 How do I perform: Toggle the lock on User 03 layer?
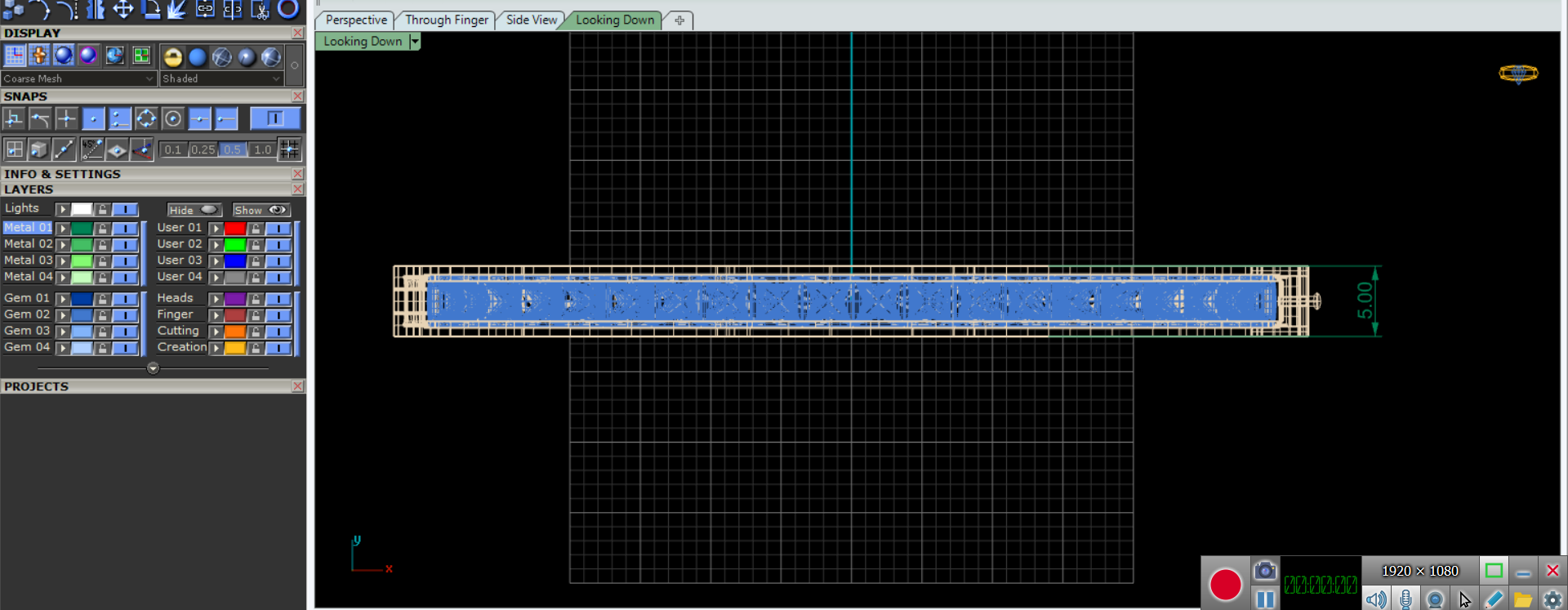[256, 261]
